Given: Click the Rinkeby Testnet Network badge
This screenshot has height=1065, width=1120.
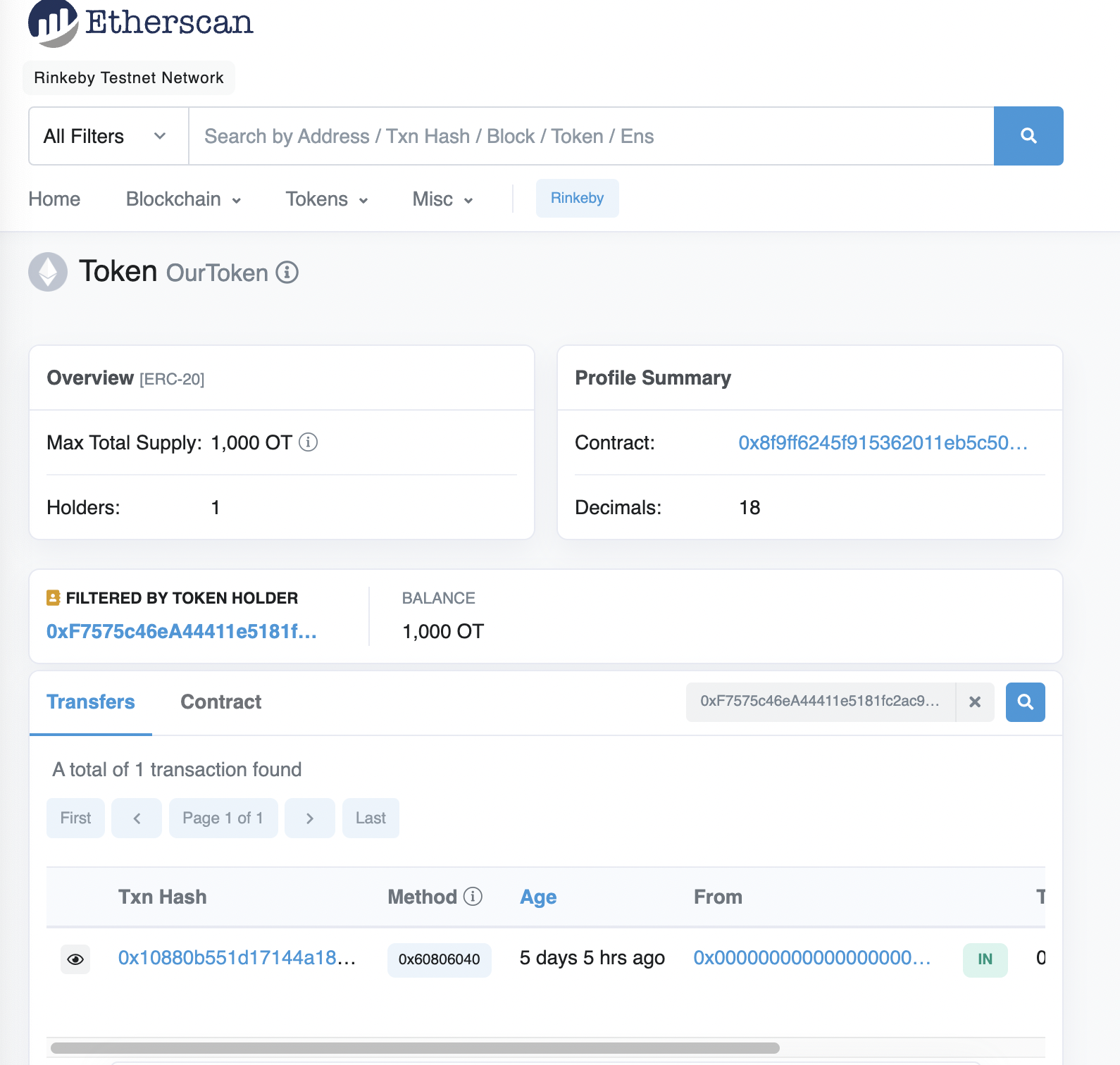Looking at the screenshot, I should point(129,77).
